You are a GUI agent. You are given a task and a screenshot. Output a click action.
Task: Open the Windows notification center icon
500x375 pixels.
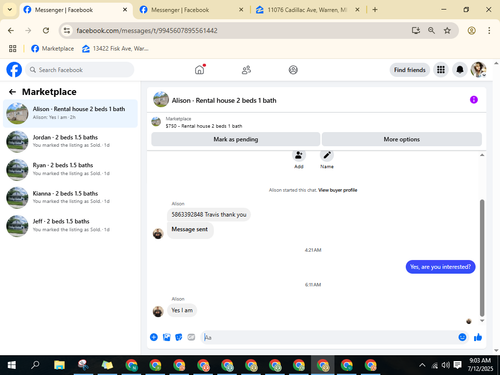point(457,365)
